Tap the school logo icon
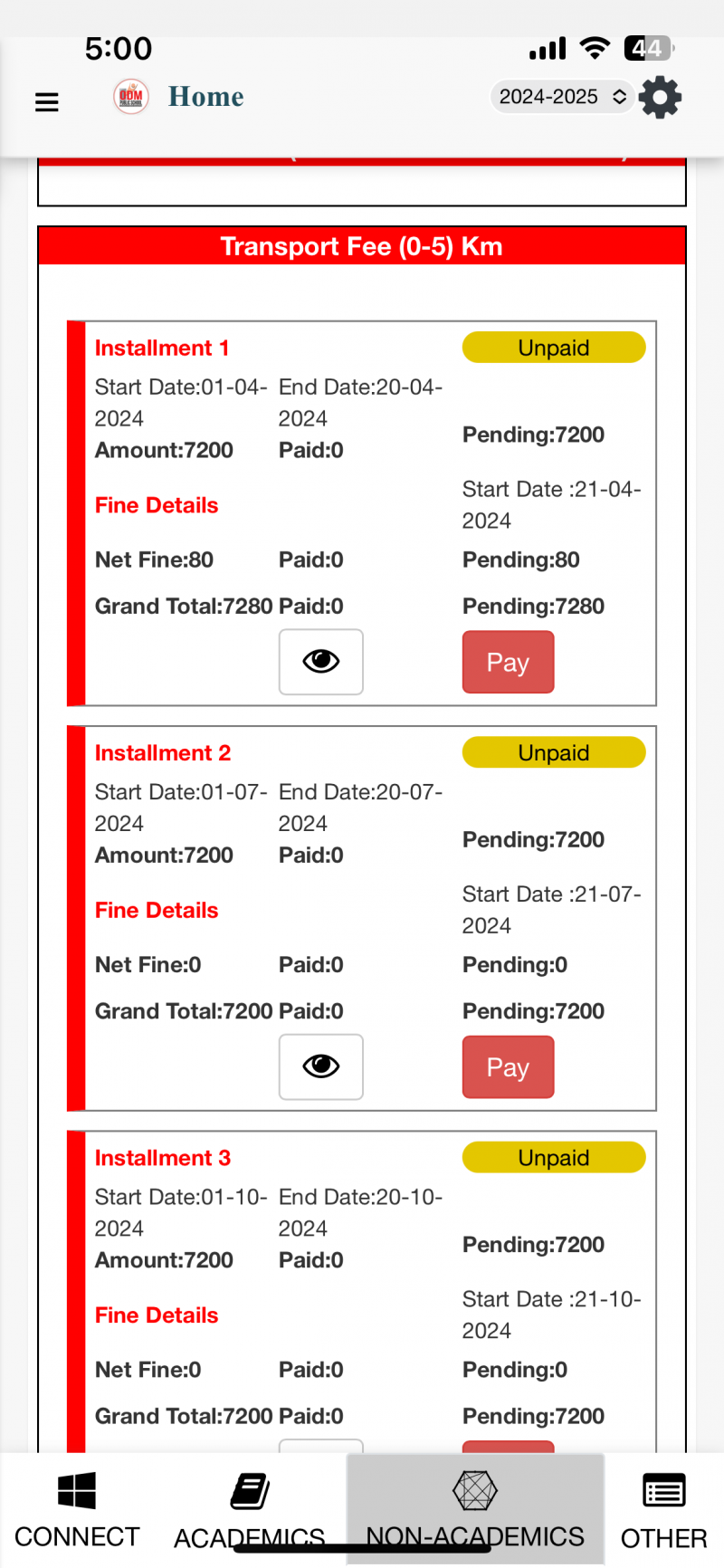Screen dimensions: 724x1568 pyautogui.click(x=131, y=97)
